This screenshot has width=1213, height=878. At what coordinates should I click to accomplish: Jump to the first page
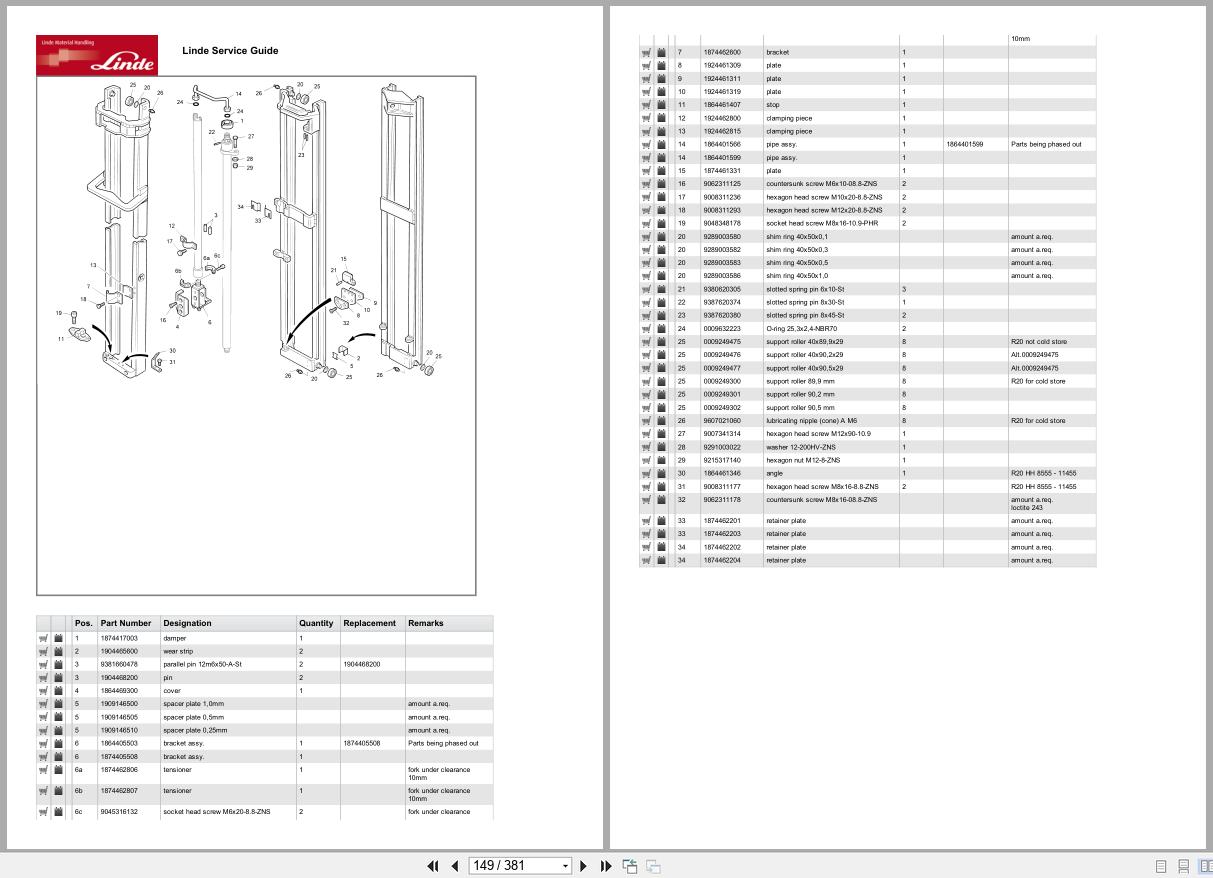pos(433,866)
